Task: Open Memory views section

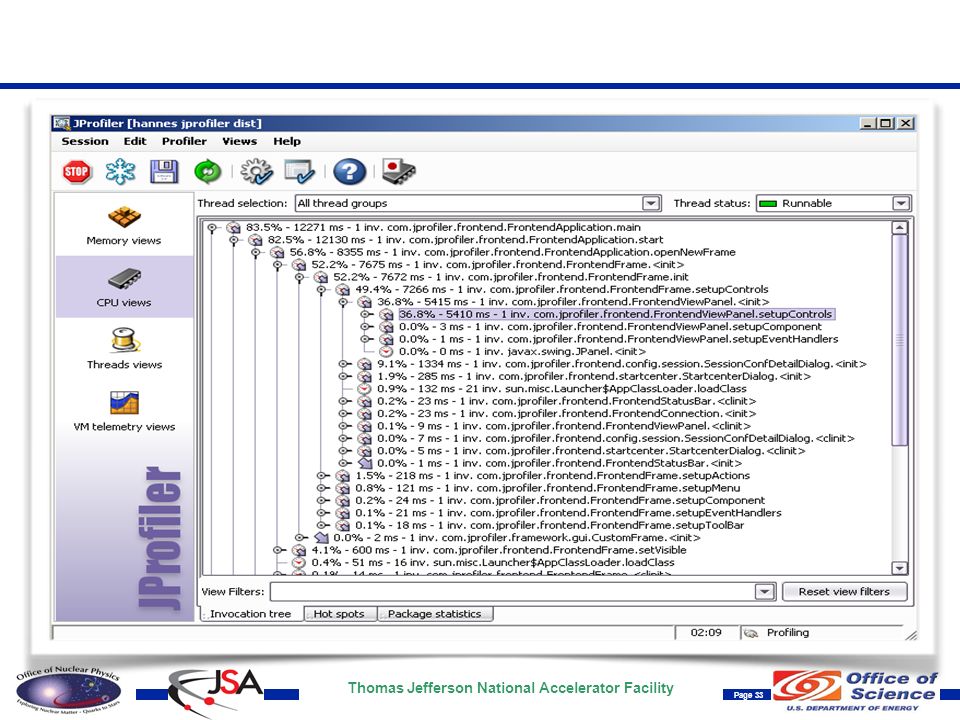Action: [x=124, y=226]
